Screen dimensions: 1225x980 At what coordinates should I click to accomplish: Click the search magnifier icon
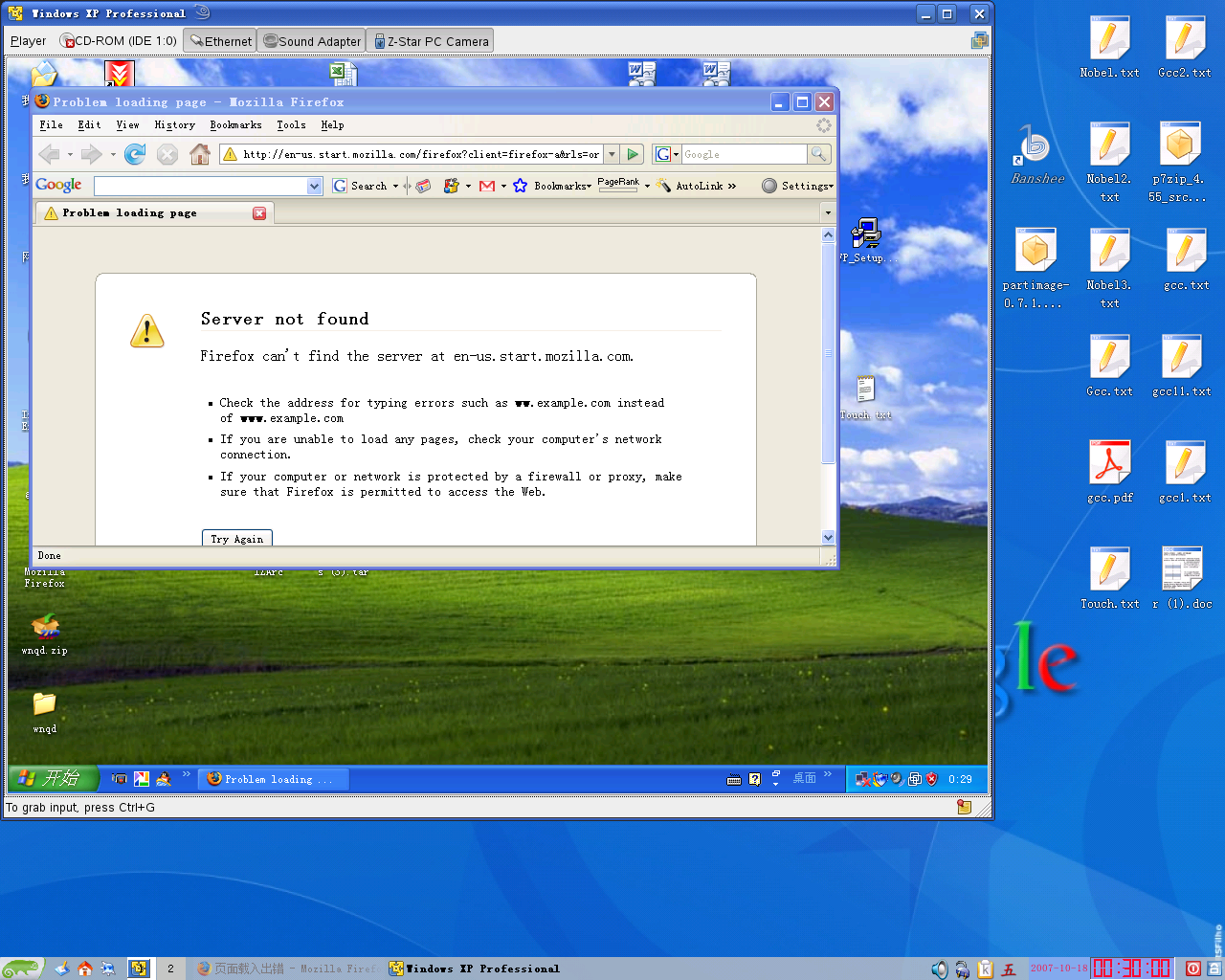(x=818, y=154)
